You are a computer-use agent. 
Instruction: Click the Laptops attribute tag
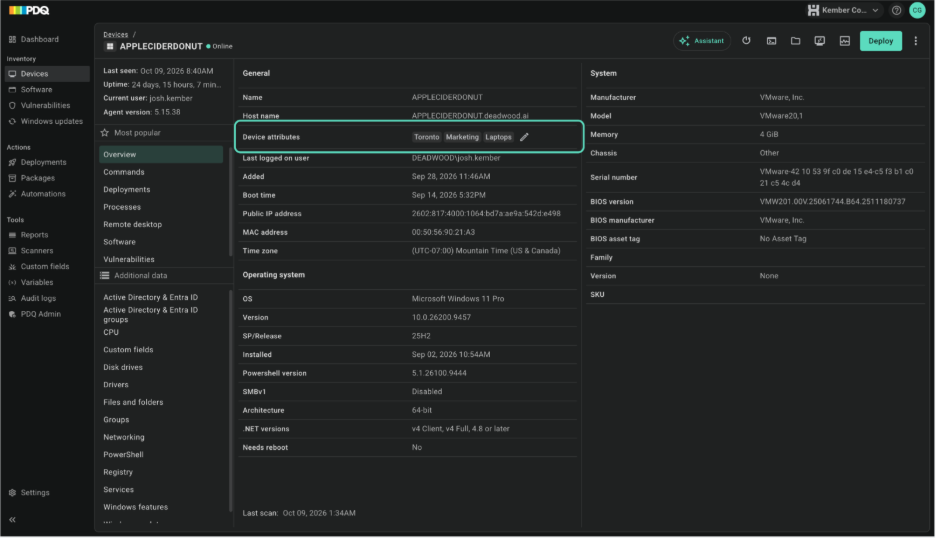click(498, 137)
